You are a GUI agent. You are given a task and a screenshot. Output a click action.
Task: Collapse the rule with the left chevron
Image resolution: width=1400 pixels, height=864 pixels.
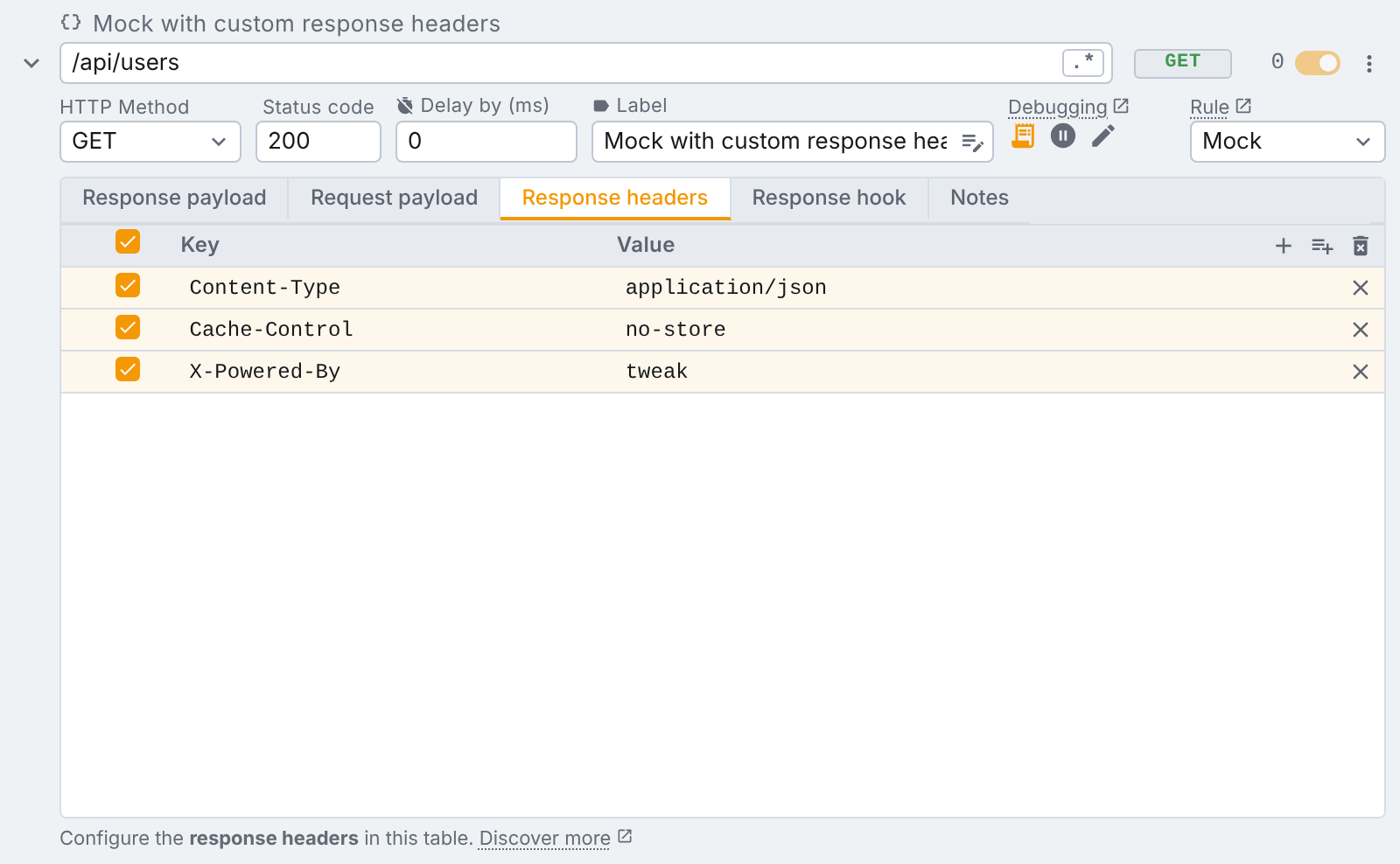[x=31, y=63]
